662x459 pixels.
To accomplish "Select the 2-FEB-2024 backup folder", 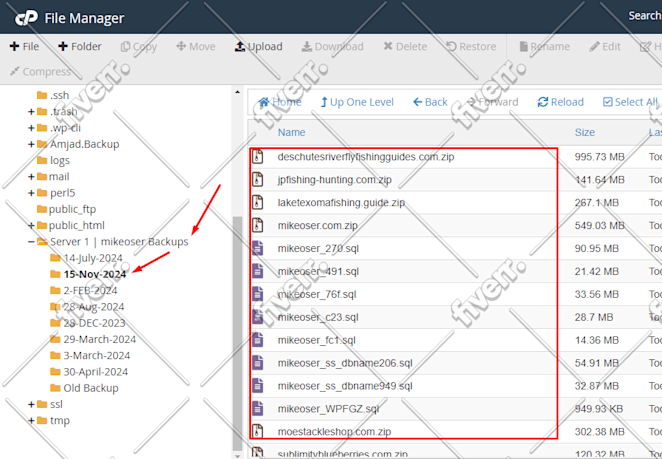I will pos(84,291).
